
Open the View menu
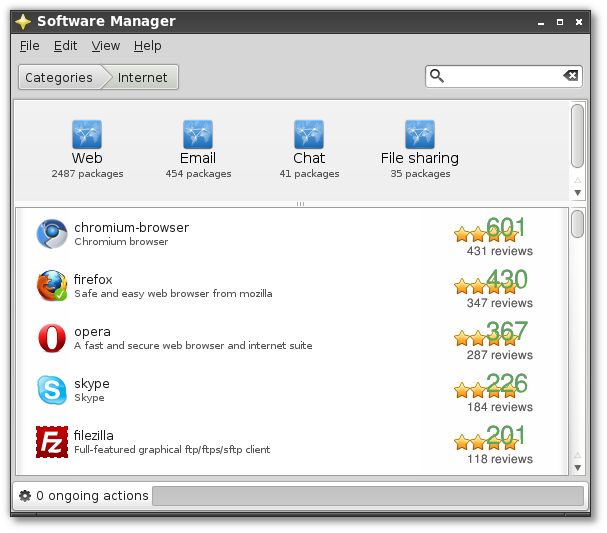point(106,46)
